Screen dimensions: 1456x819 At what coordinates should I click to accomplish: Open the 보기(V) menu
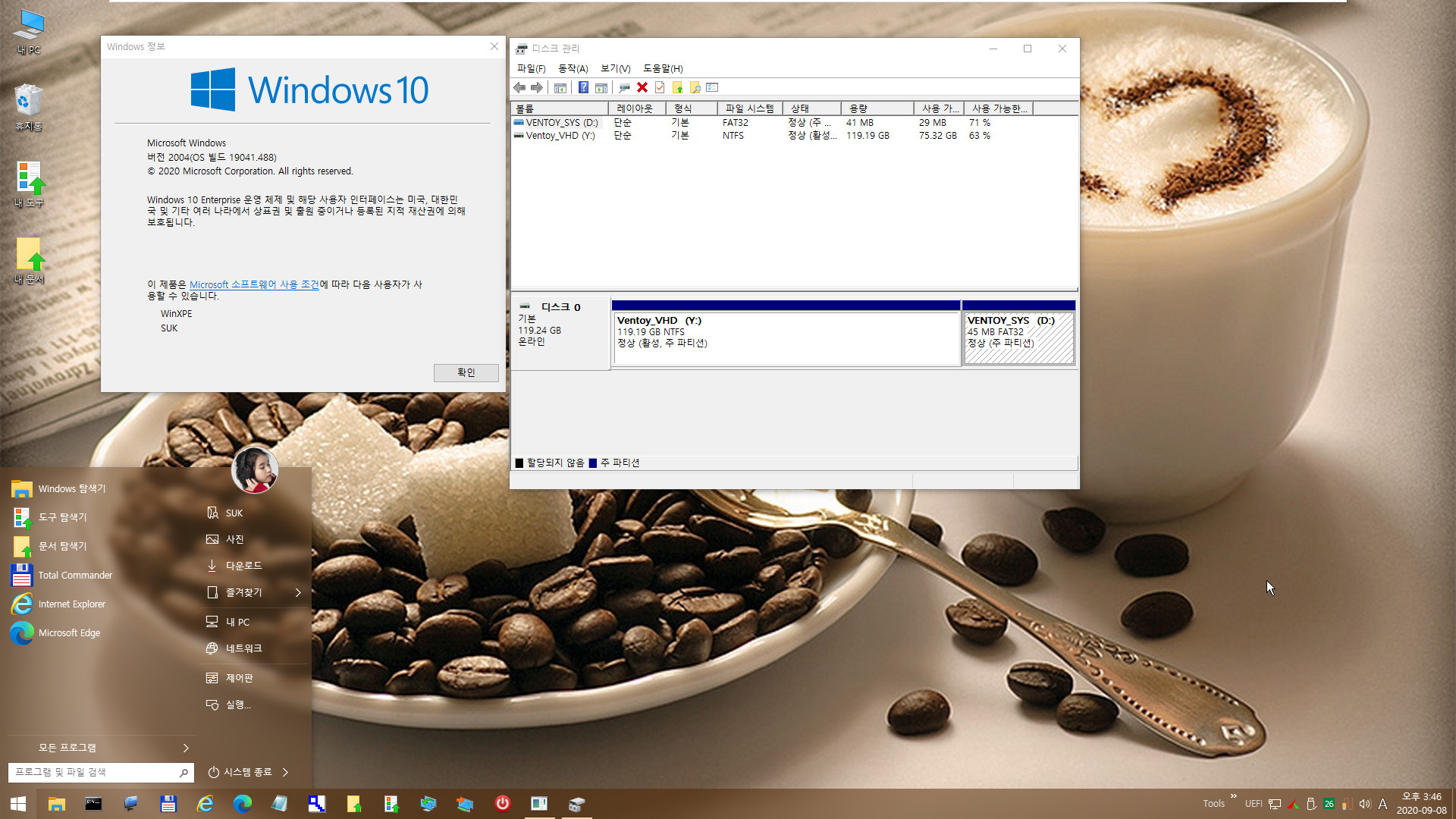(616, 68)
